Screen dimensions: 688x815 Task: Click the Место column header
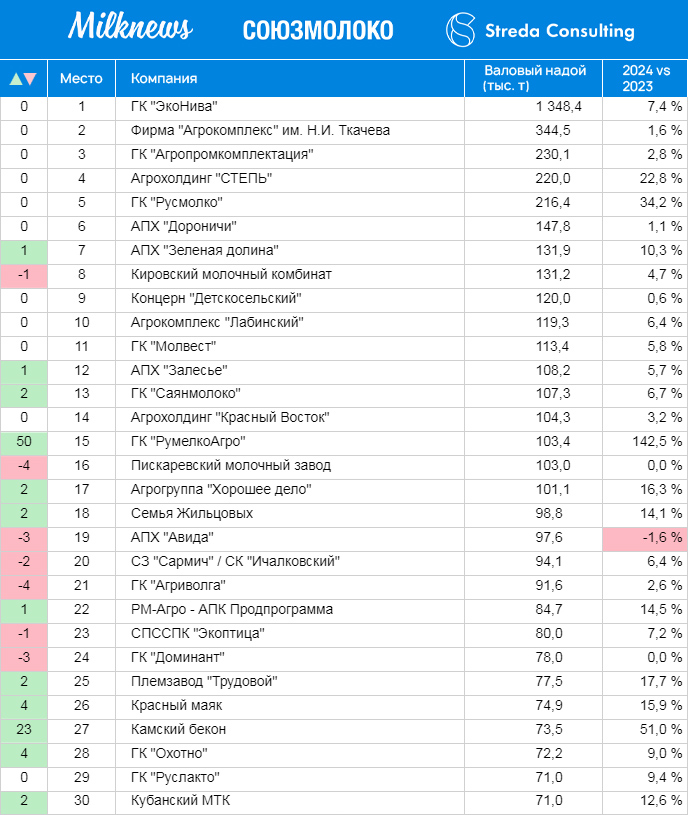coord(81,78)
